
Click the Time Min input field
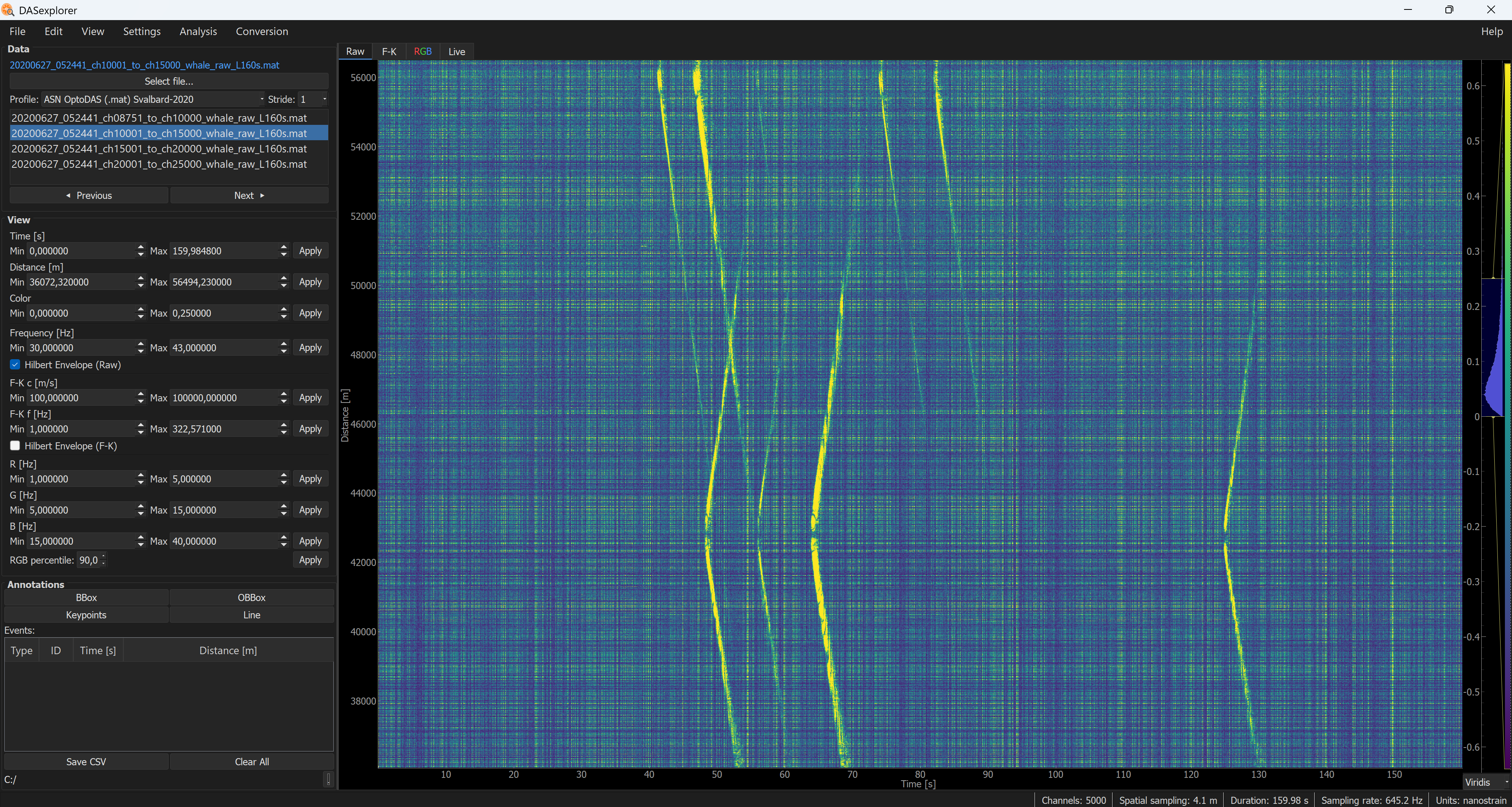81,250
